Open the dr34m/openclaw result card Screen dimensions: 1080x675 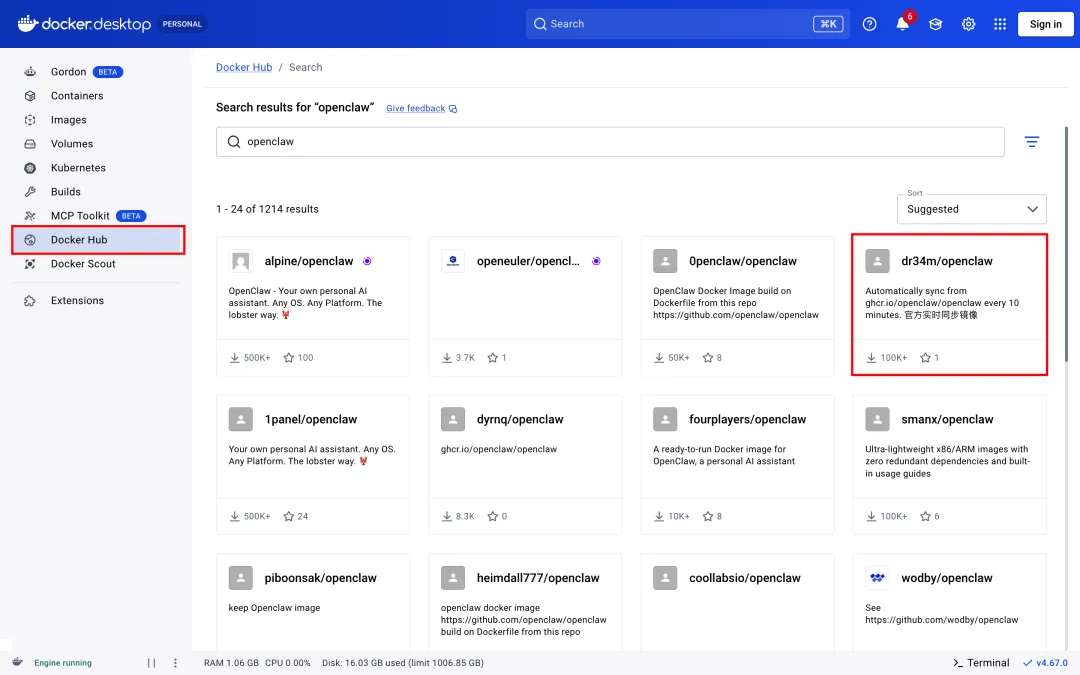coord(949,307)
